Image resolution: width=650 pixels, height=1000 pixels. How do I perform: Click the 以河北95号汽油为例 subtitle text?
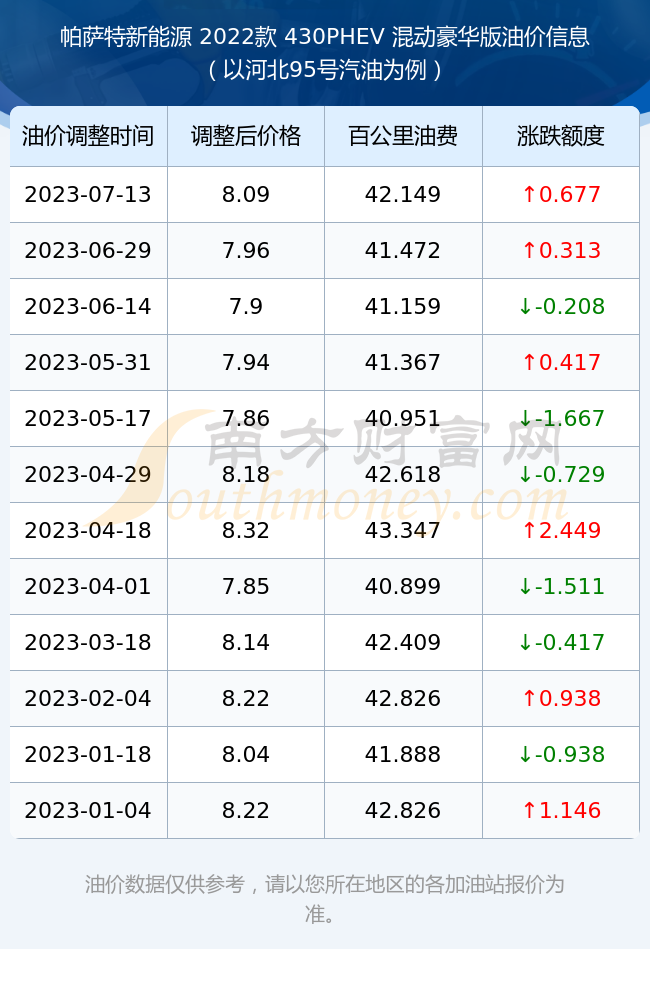pyautogui.click(x=325, y=70)
